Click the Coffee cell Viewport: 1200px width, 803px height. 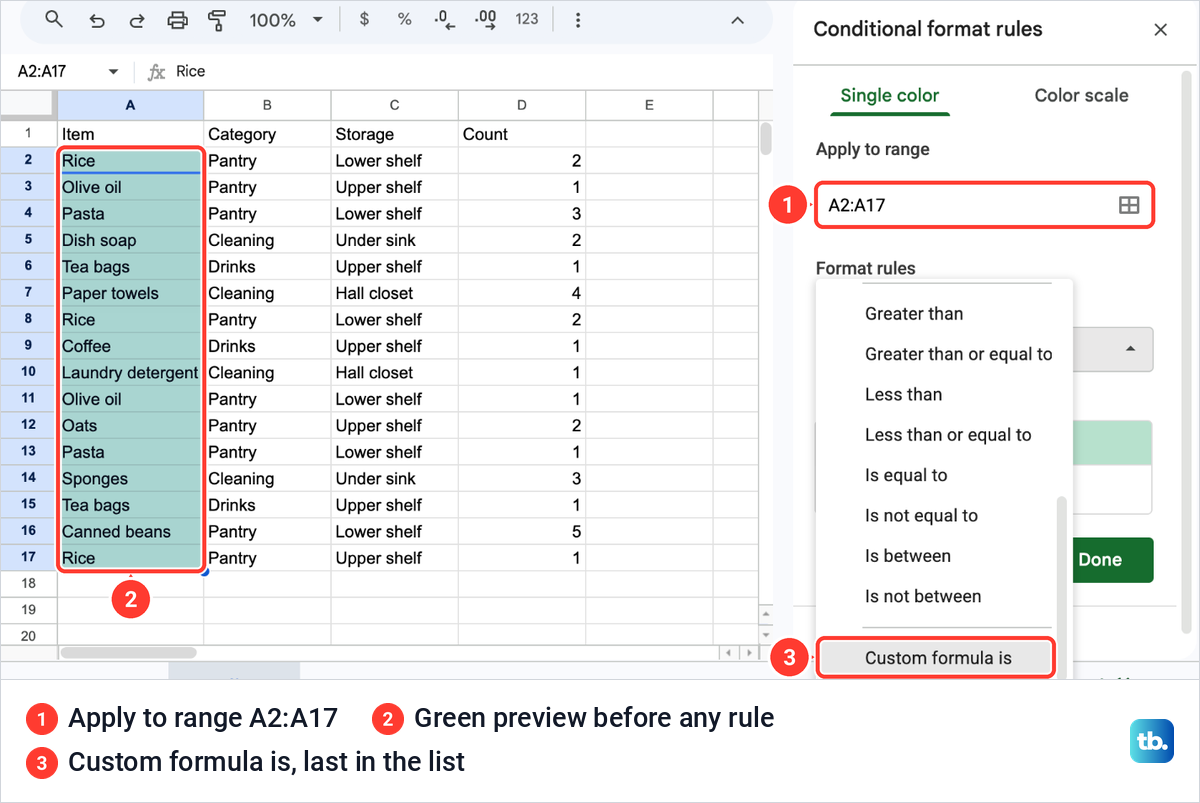click(x=130, y=346)
